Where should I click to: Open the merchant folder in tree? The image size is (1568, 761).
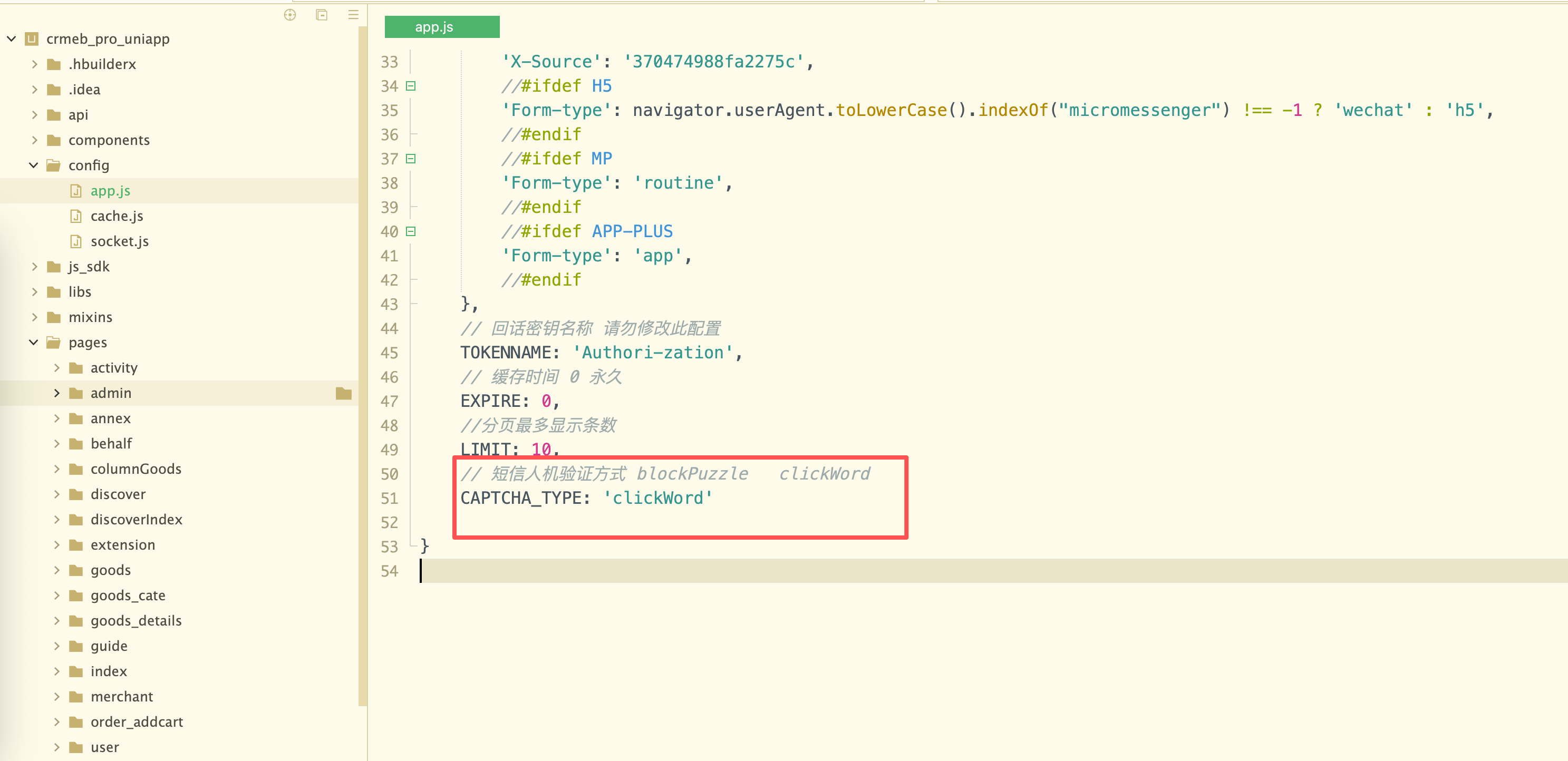point(122,697)
